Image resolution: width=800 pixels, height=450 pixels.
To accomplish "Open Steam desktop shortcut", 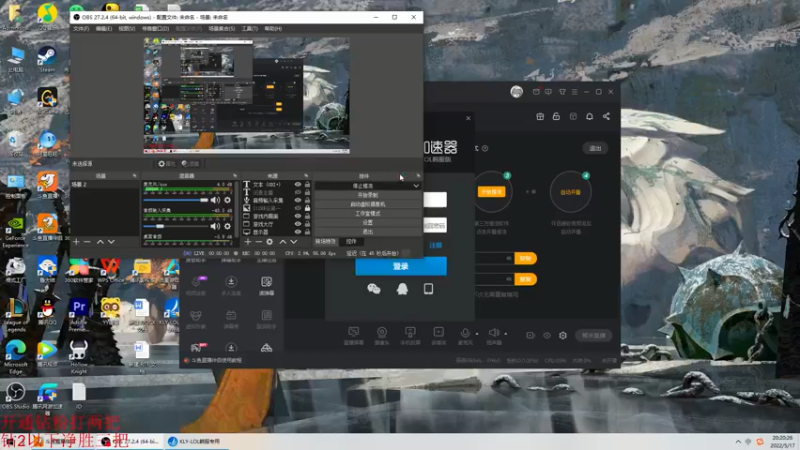I will [47, 60].
